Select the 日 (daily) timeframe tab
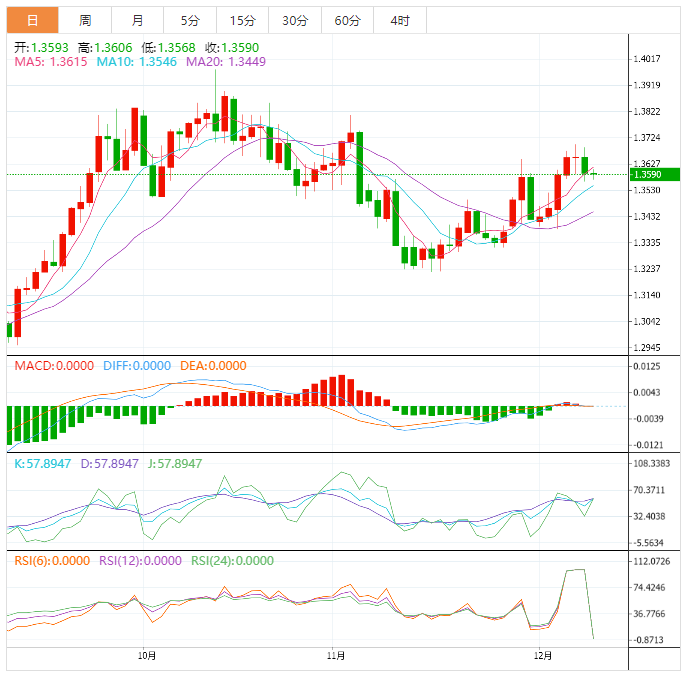This screenshot has width=689, height=677. 33,20
